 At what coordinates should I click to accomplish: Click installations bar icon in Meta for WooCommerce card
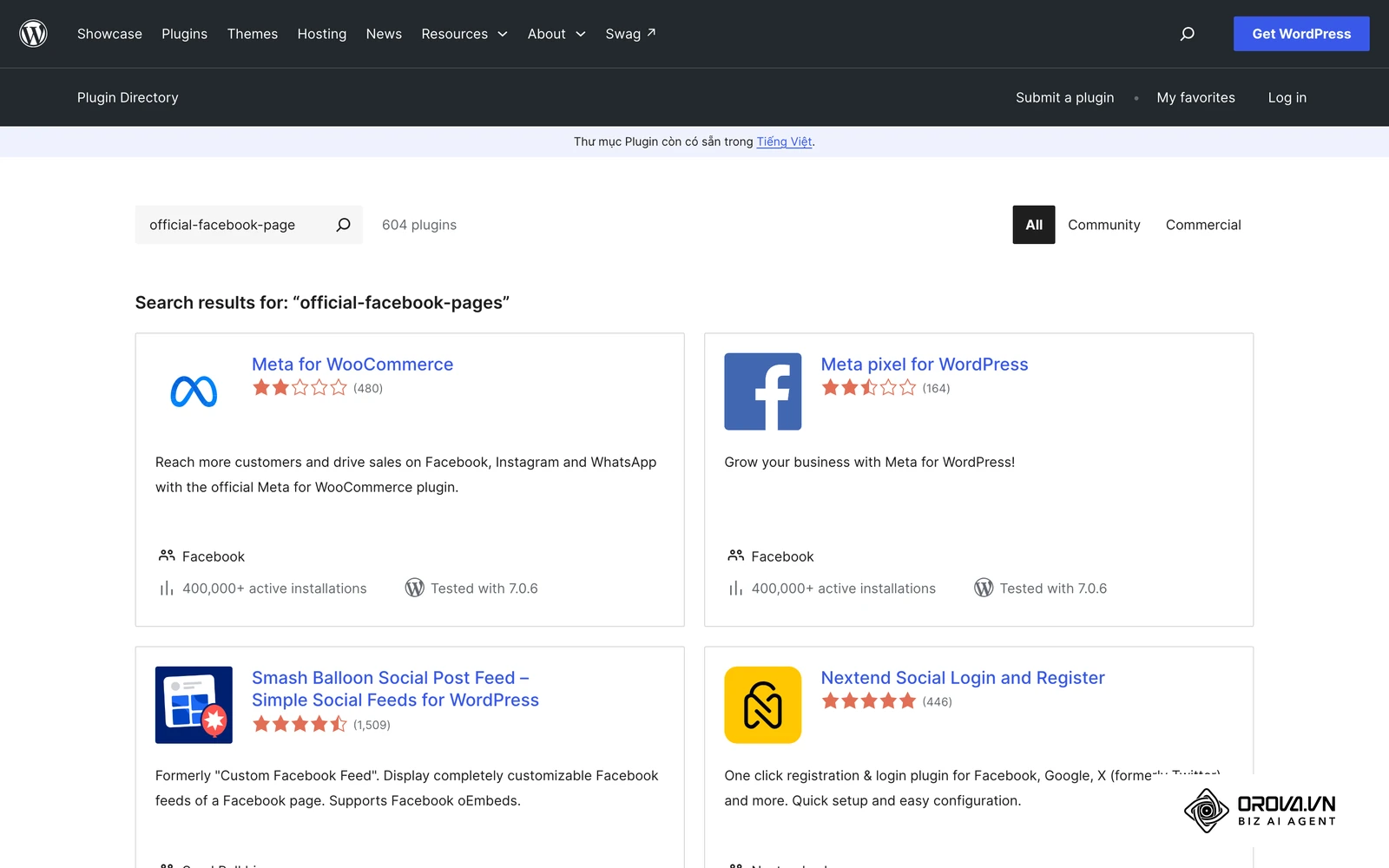click(x=166, y=589)
